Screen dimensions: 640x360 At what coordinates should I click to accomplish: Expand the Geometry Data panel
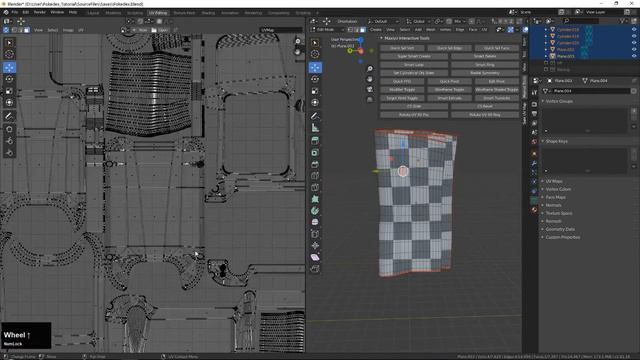coord(560,229)
